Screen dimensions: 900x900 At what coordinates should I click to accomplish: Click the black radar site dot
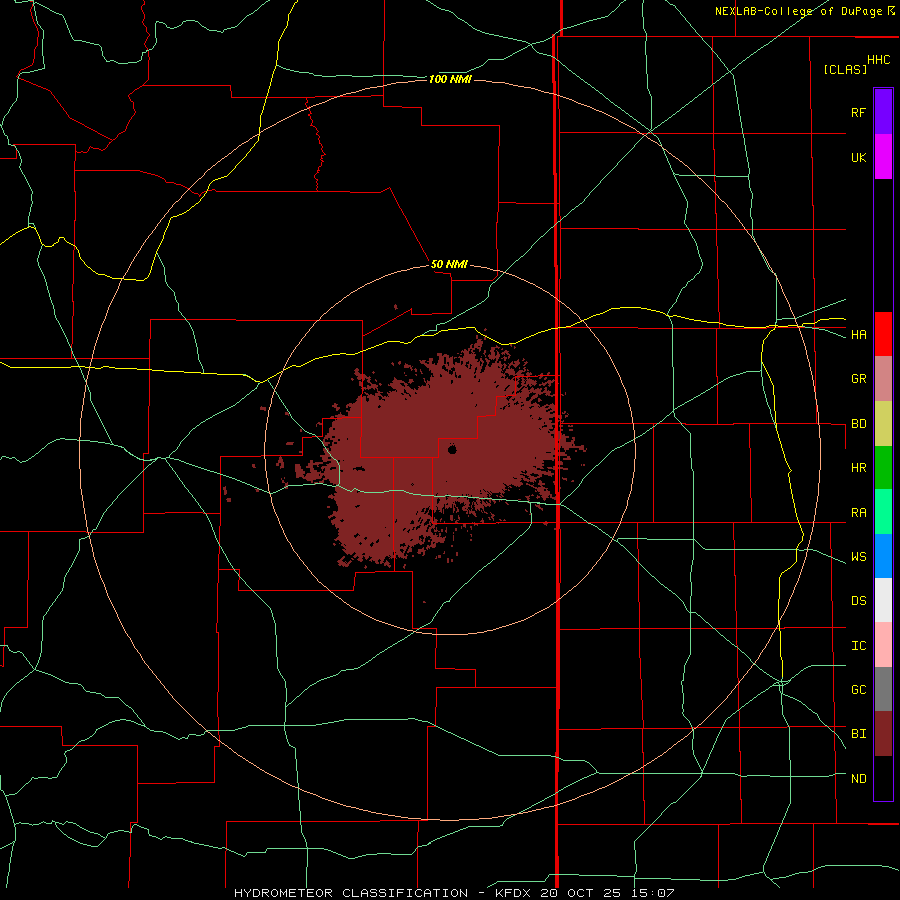coord(452,449)
